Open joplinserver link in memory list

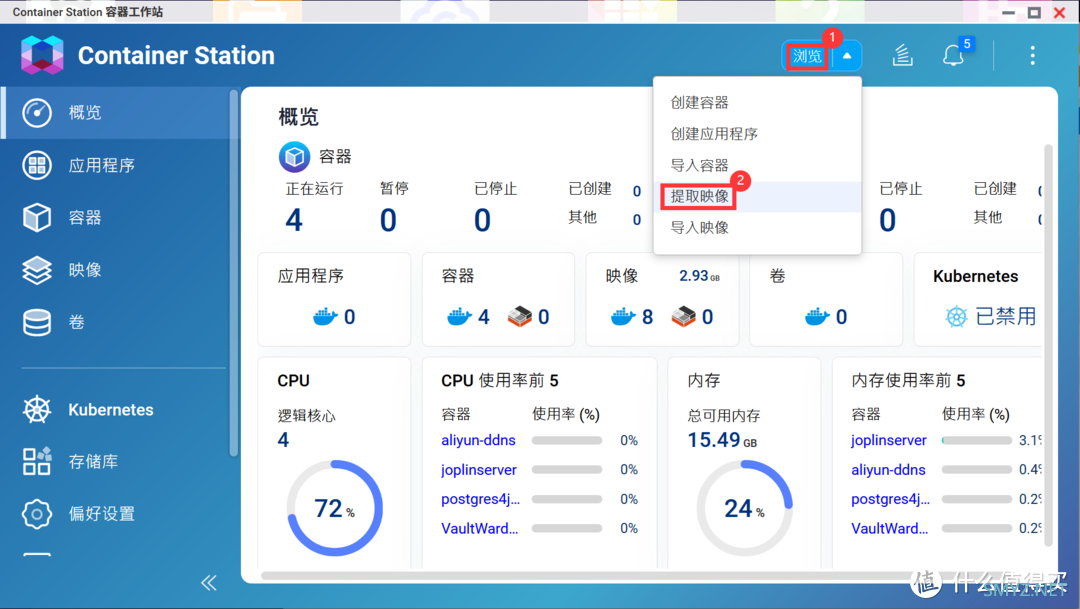[x=889, y=440]
